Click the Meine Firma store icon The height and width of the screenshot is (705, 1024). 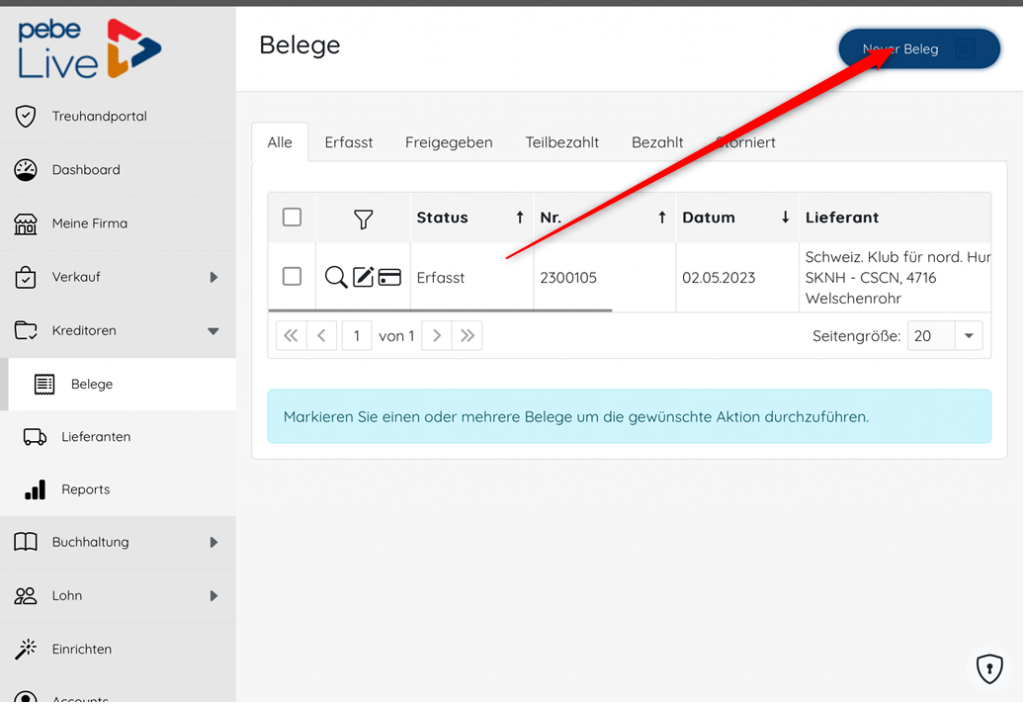[25, 223]
